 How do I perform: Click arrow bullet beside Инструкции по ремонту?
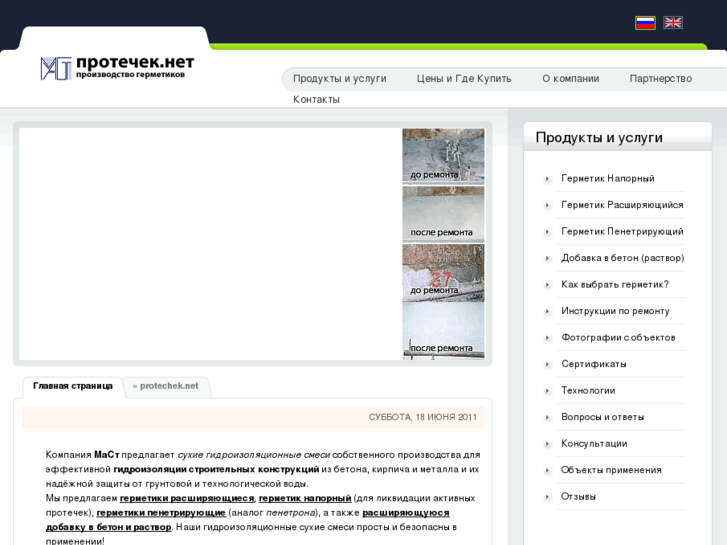point(548,311)
